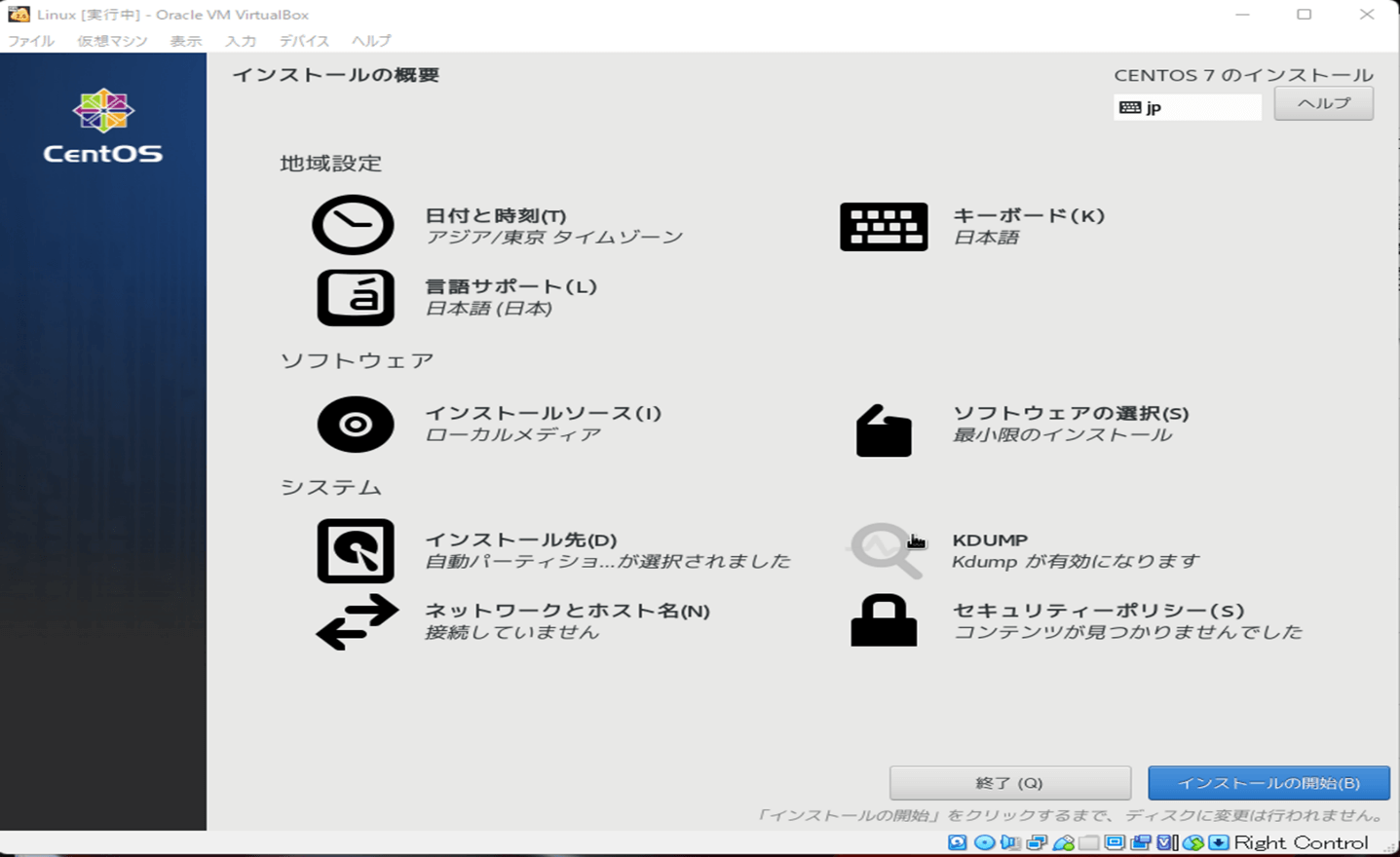The height and width of the screenshot is (857, 1400).
Task: Click the Right Control host key label
Action: click(1302, 842)
